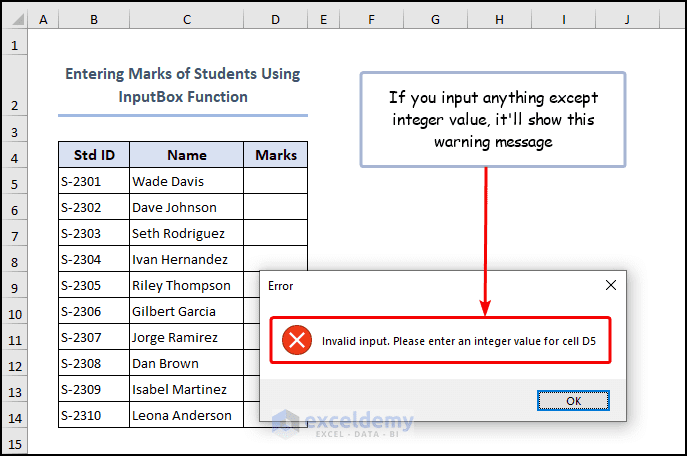Image resolution: width=687 pixels, height=456 pixels.
Task: Click the 'Std ID' header cell
Action: click(94, 155)
